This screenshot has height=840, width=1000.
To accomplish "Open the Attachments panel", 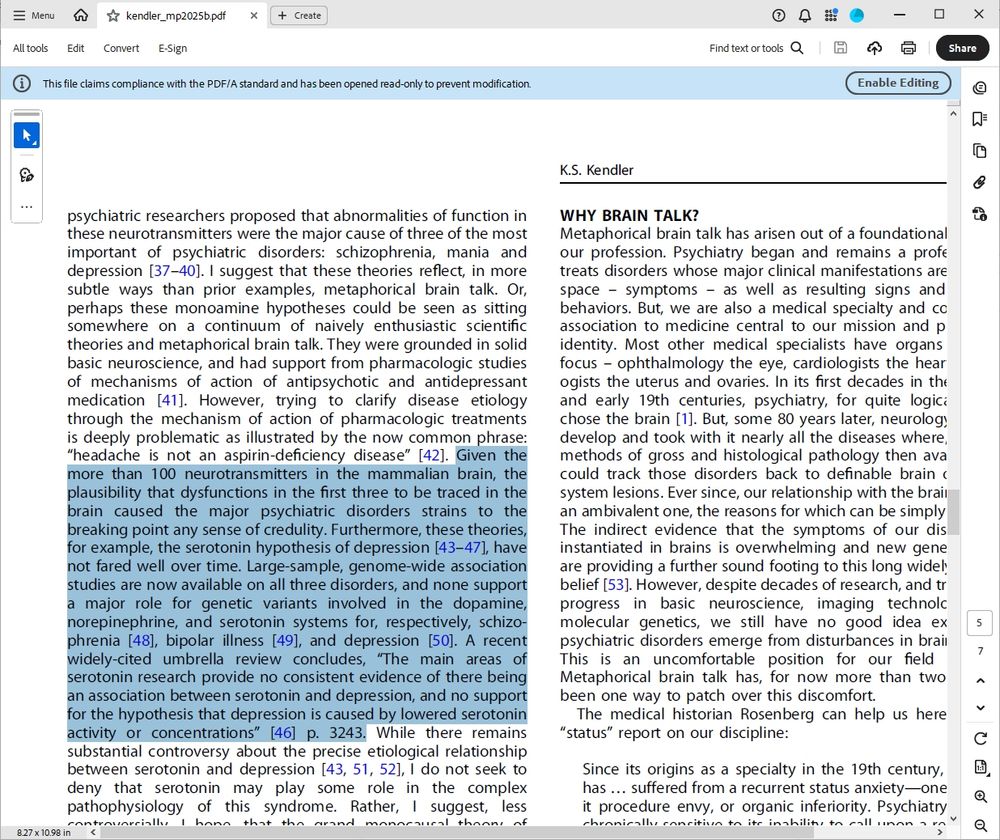I will click(x=980, y=182).
